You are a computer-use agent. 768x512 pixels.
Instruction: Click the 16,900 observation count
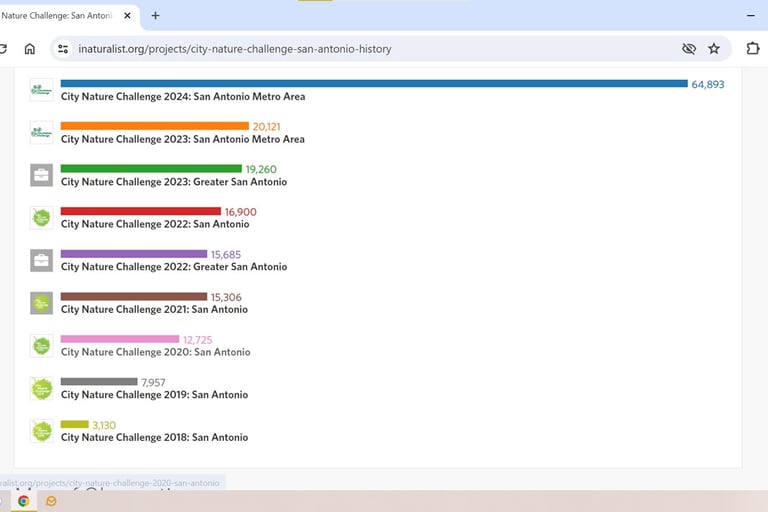240,212
